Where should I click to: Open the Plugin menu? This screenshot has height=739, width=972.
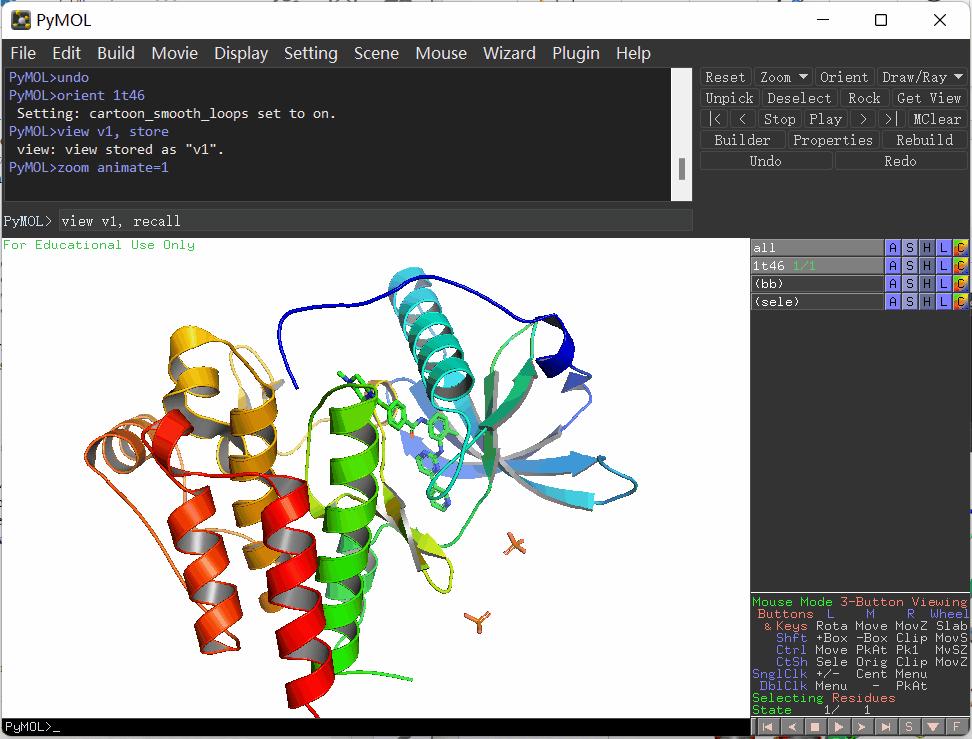tap(576, 53)
